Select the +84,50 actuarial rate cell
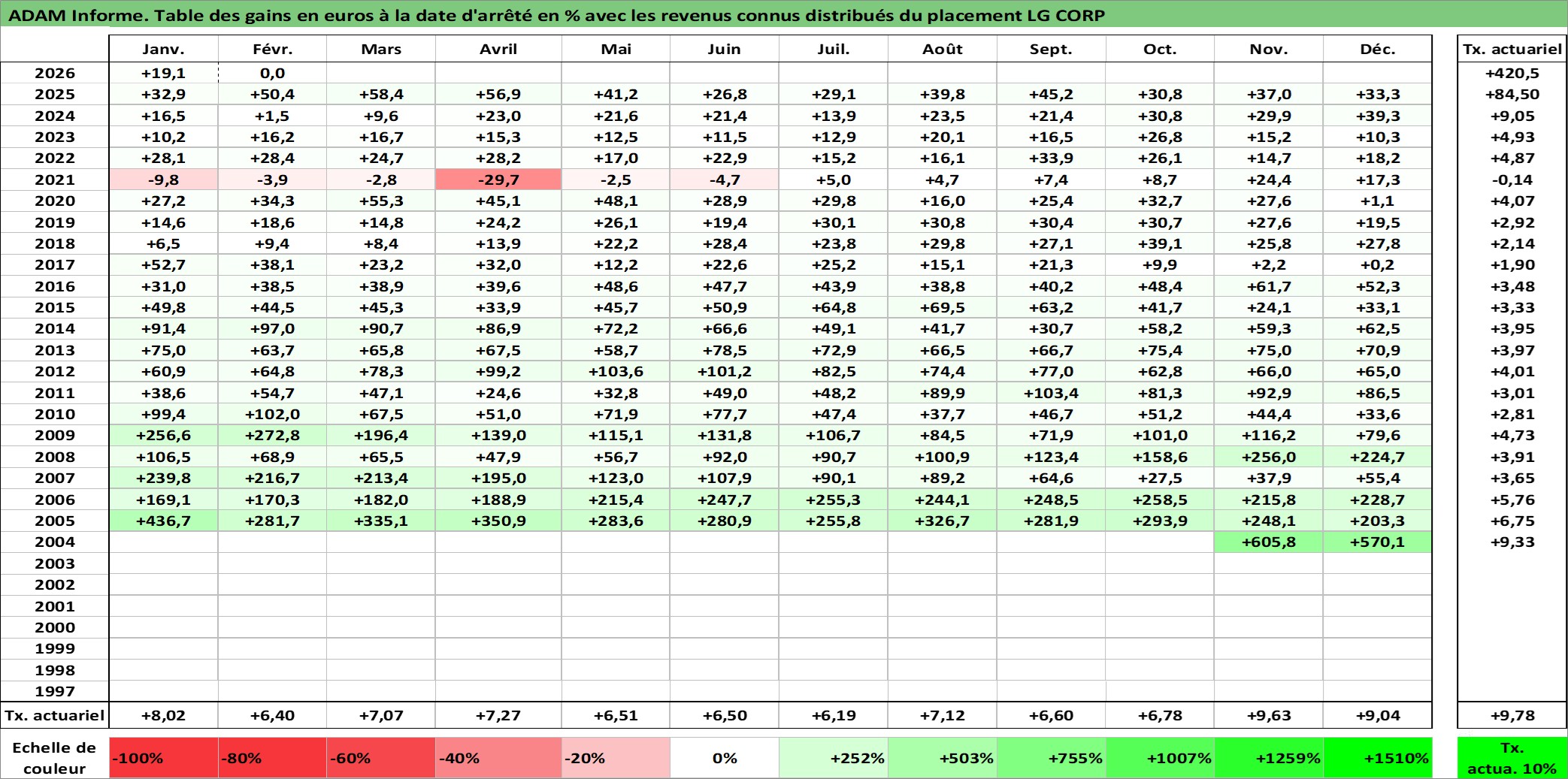Screen dimensions: 1568x779 (x=1512, y=94)
